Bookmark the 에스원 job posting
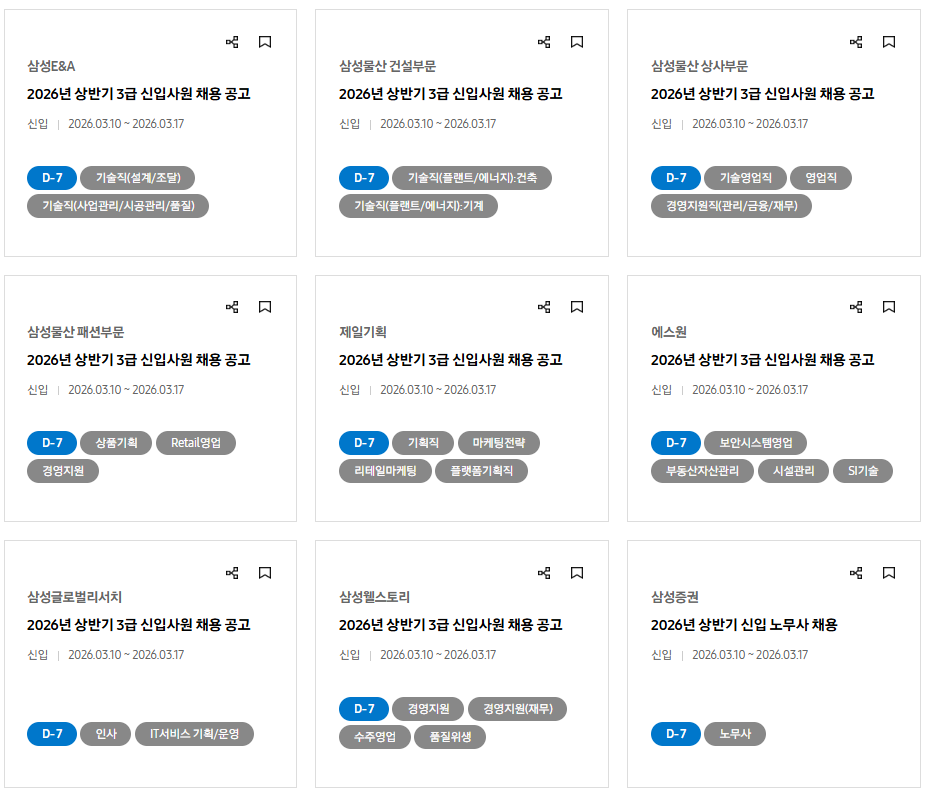Viewport: 927px width, 790px height. (x=889, y=307)
